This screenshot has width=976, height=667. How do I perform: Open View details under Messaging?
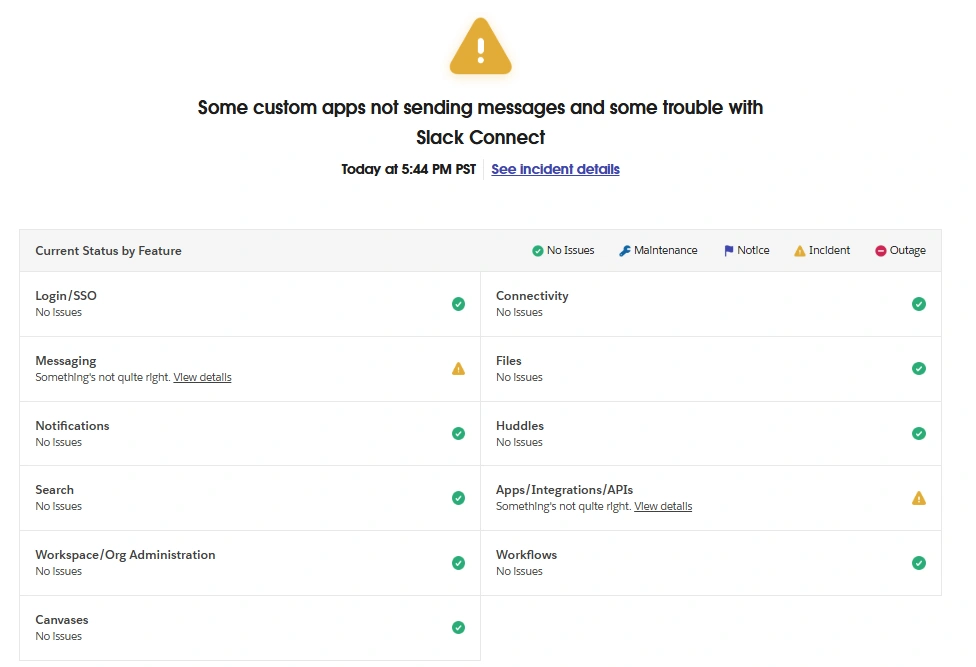[202, 377]
